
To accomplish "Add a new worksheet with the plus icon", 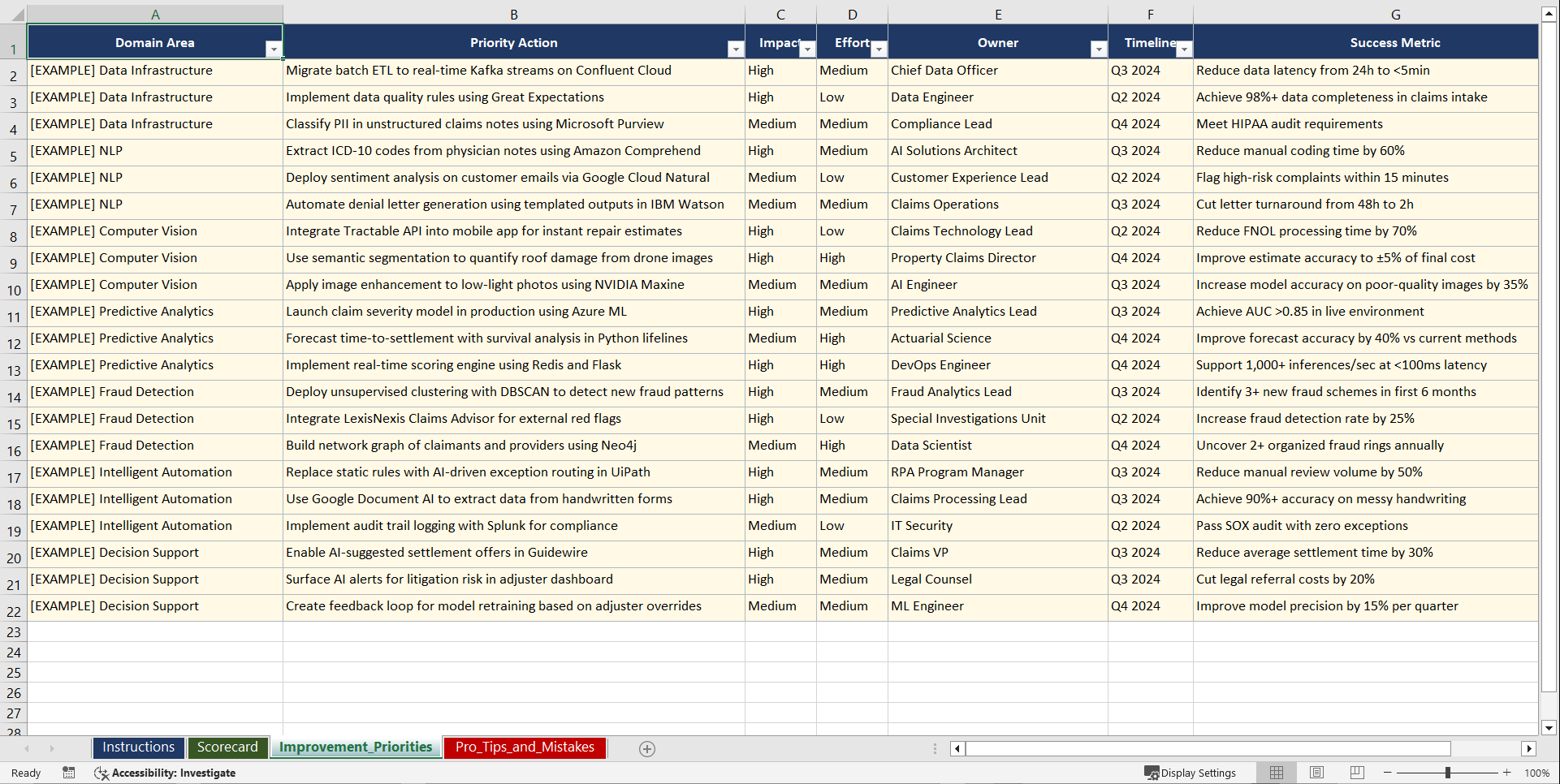I will [646, 748].
